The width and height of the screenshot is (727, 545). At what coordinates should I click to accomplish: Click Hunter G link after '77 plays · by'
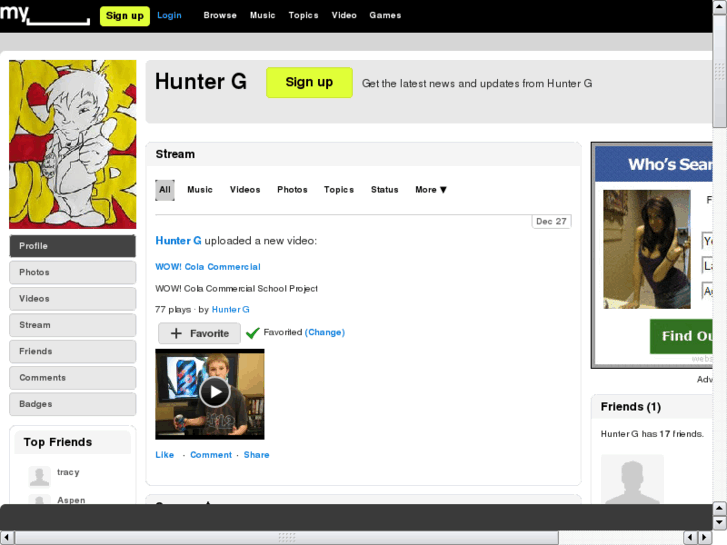tap(230, 309)
